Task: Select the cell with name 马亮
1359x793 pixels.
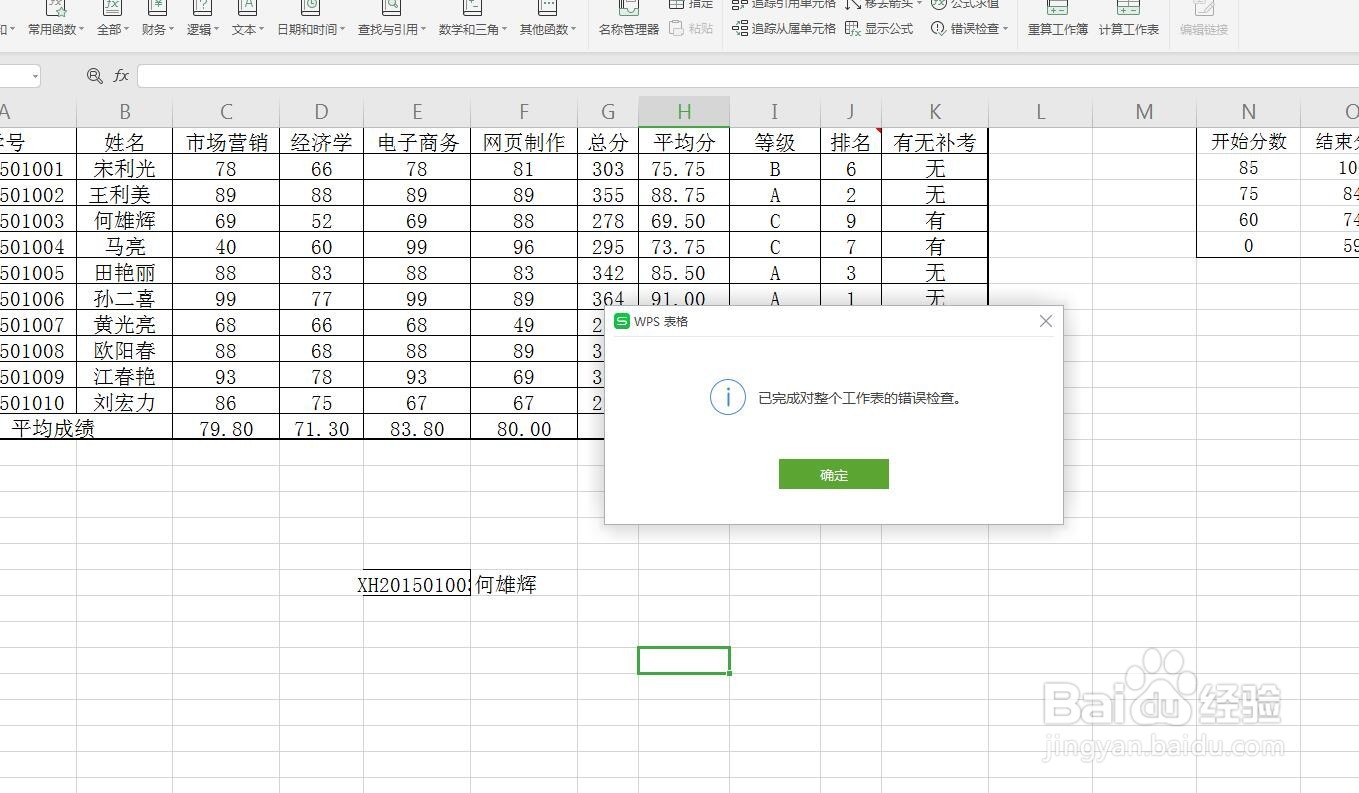Action: pyautogui.click(x=124, y=247)
